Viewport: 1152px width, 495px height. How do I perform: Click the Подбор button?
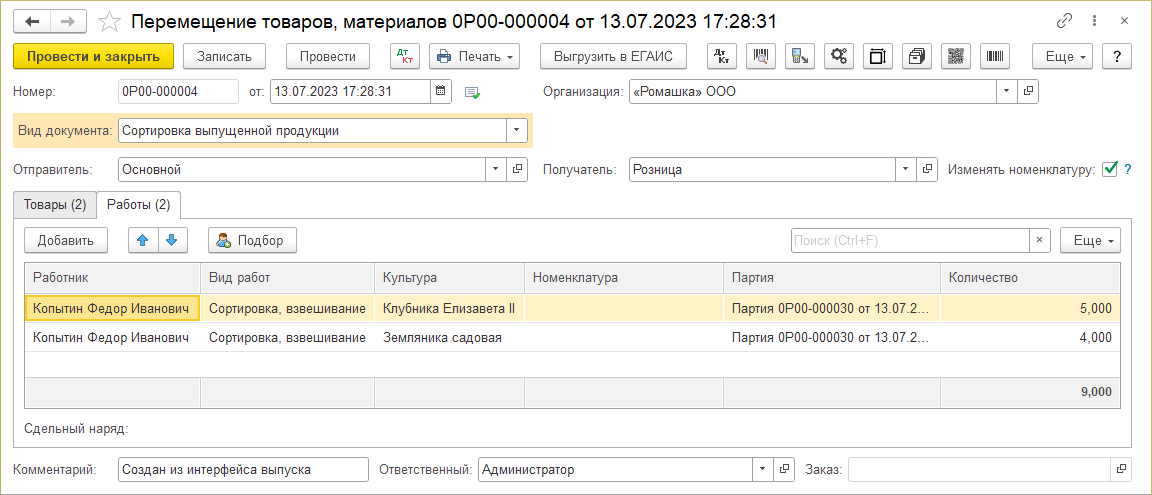252,240
